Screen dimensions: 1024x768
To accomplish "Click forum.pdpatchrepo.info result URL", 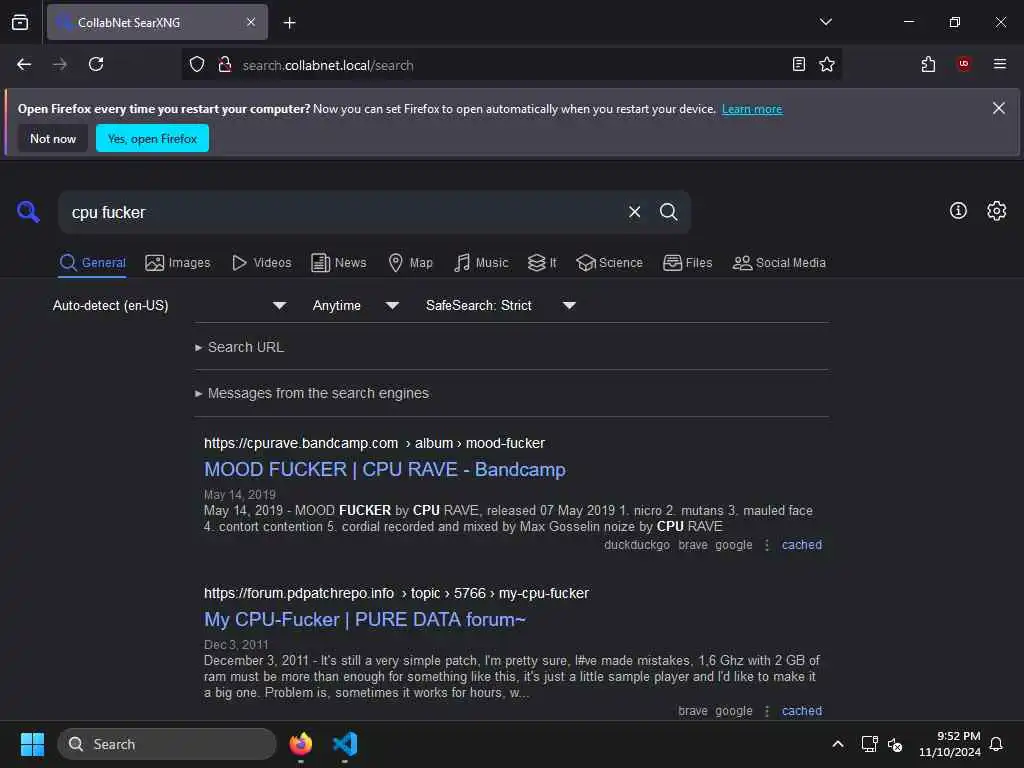I will coord(396,594).
